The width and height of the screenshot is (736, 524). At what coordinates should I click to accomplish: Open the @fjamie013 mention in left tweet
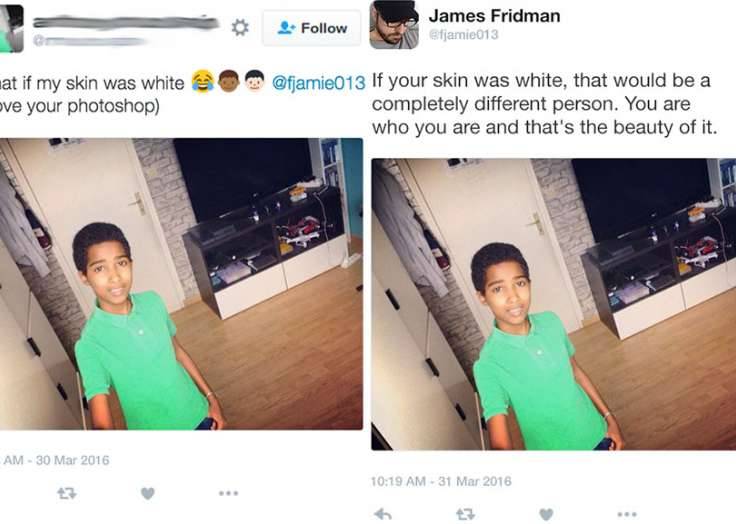pyautogui.click(x=318, y=83)
